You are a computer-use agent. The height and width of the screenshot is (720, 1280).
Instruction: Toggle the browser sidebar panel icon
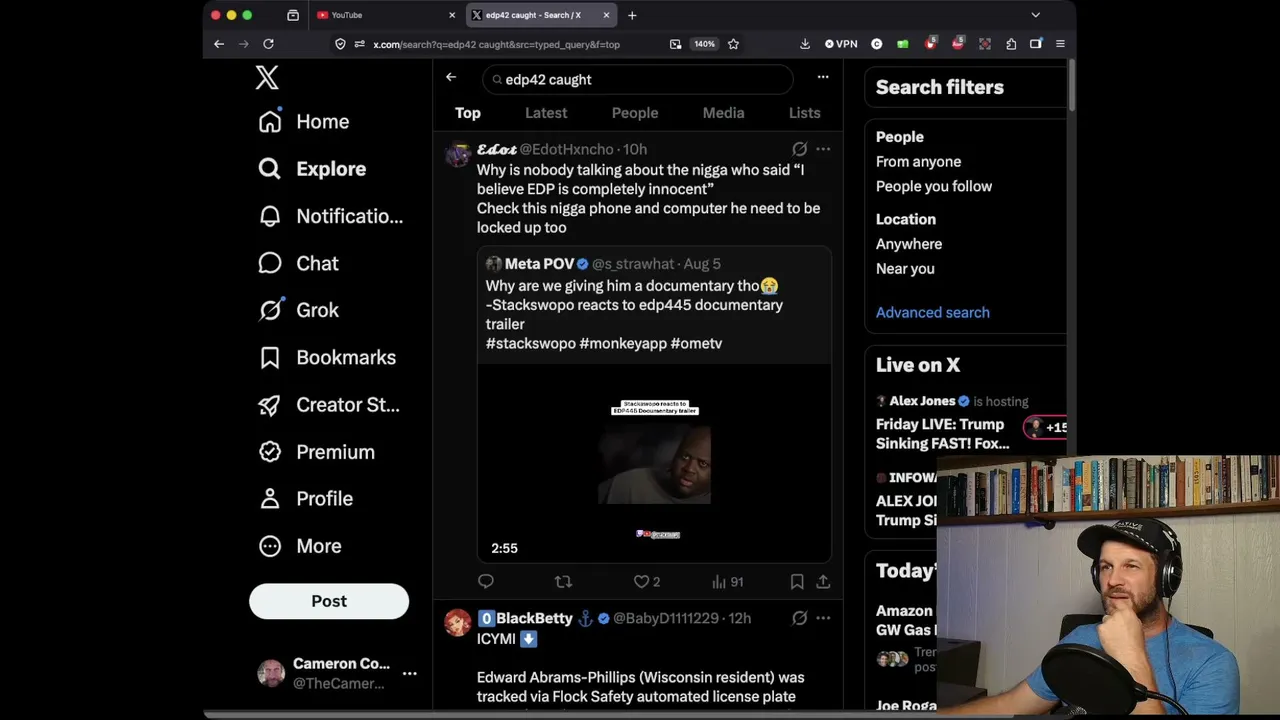coord(1036,44)
